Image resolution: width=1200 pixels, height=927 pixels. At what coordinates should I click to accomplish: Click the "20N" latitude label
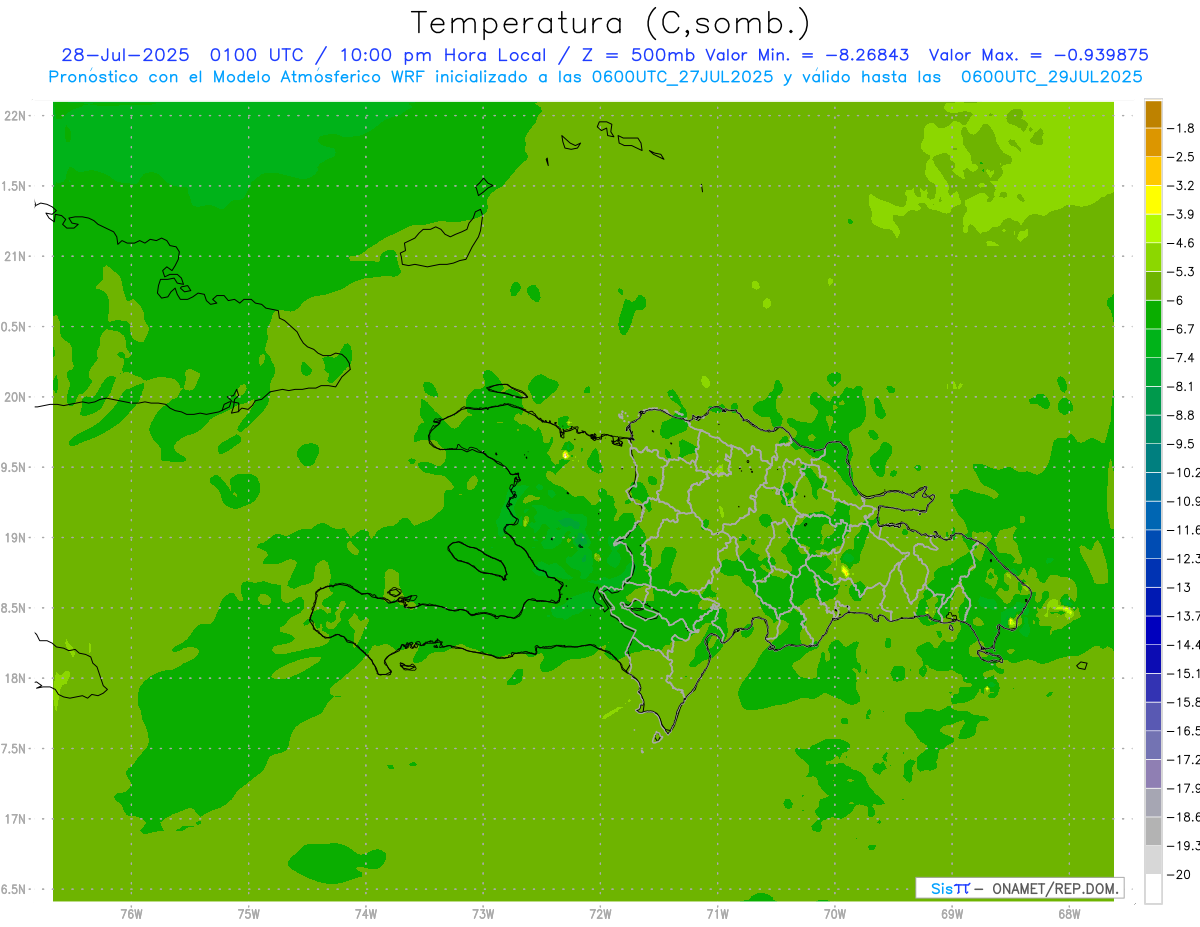click(x=17, y=397)
